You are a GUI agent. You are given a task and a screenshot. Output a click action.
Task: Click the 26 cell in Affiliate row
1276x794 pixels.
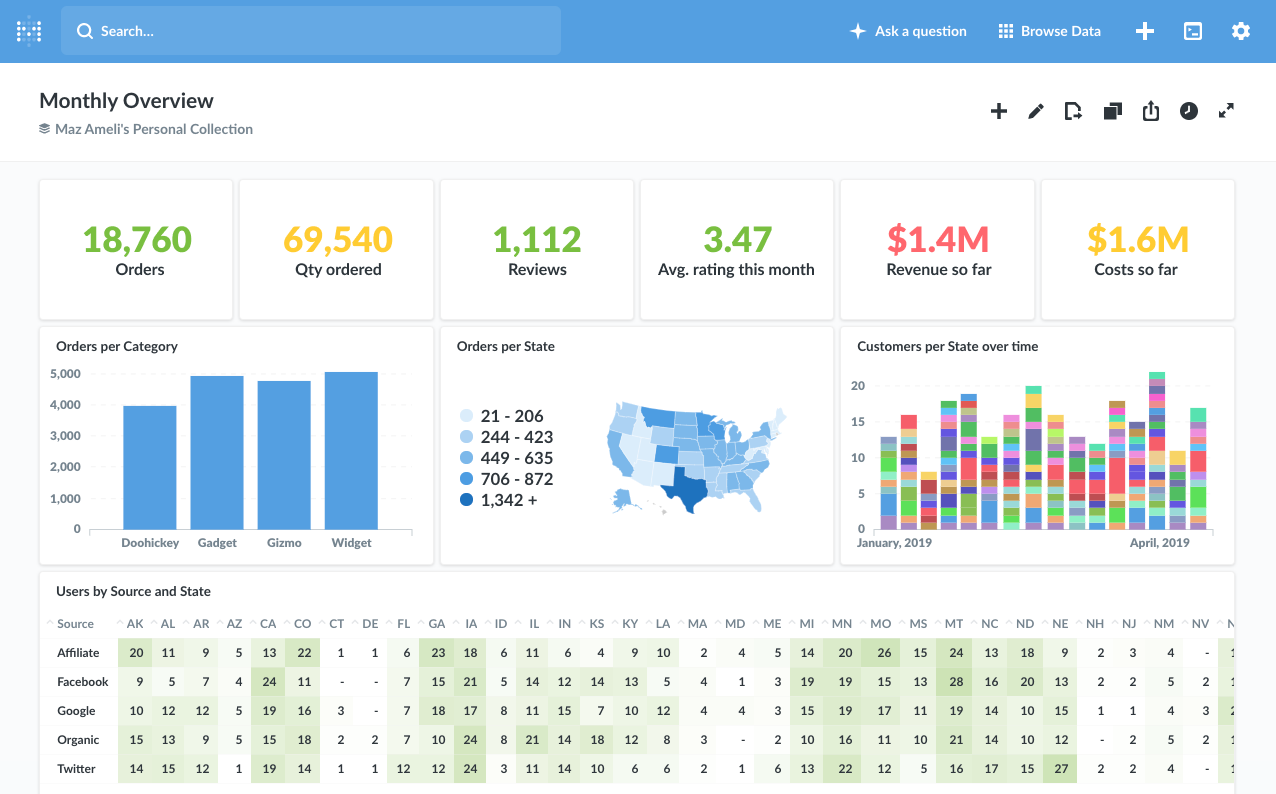coord(883,653)
